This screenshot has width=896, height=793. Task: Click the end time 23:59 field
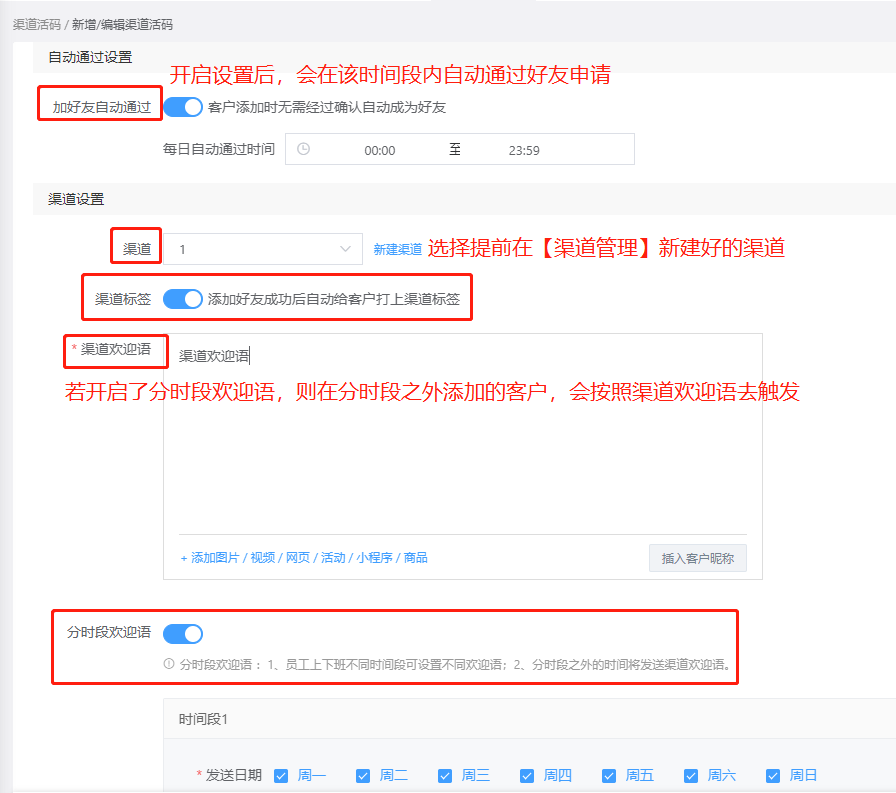coord(523,150)
